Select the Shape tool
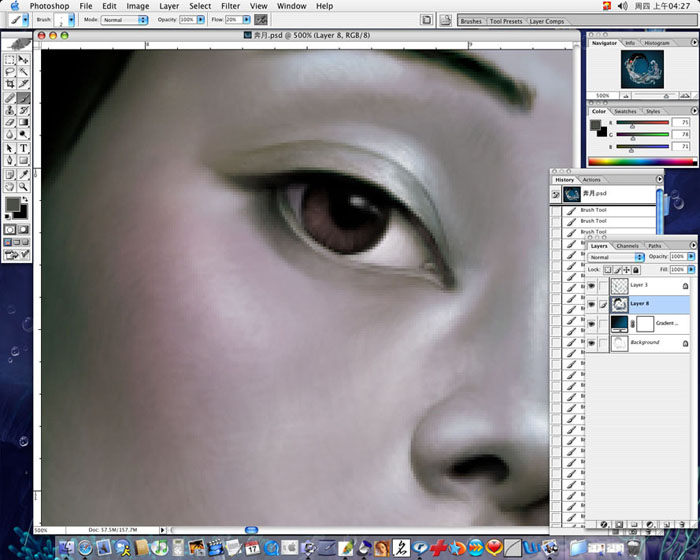The height and width of the screenshot is (560, 700). pyautogui.click(x=23, y=160)
